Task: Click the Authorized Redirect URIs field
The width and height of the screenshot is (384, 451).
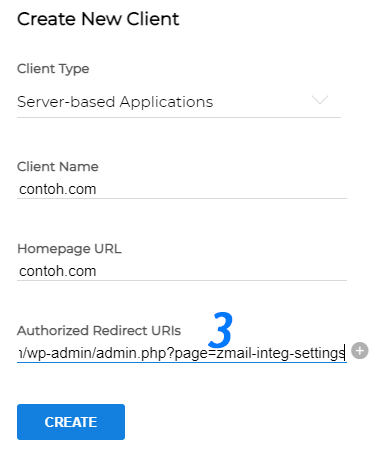Action: [x=182, y=353]
